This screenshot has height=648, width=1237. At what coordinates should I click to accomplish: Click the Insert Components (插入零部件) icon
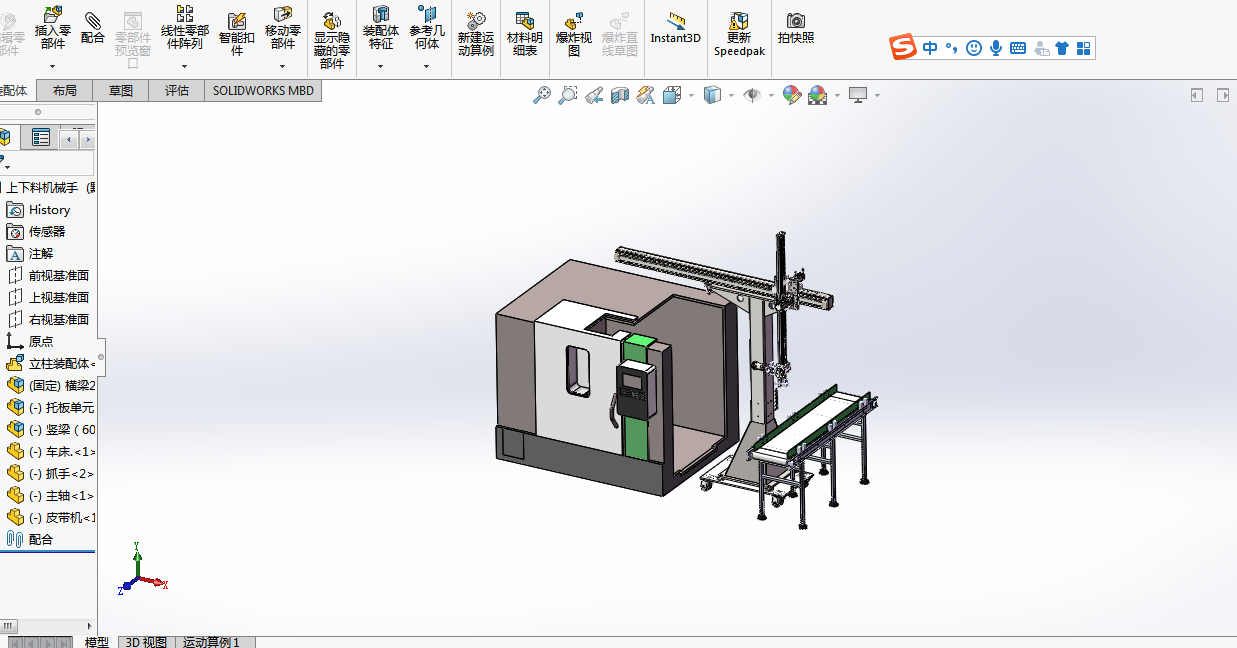(x=53, y=28)
